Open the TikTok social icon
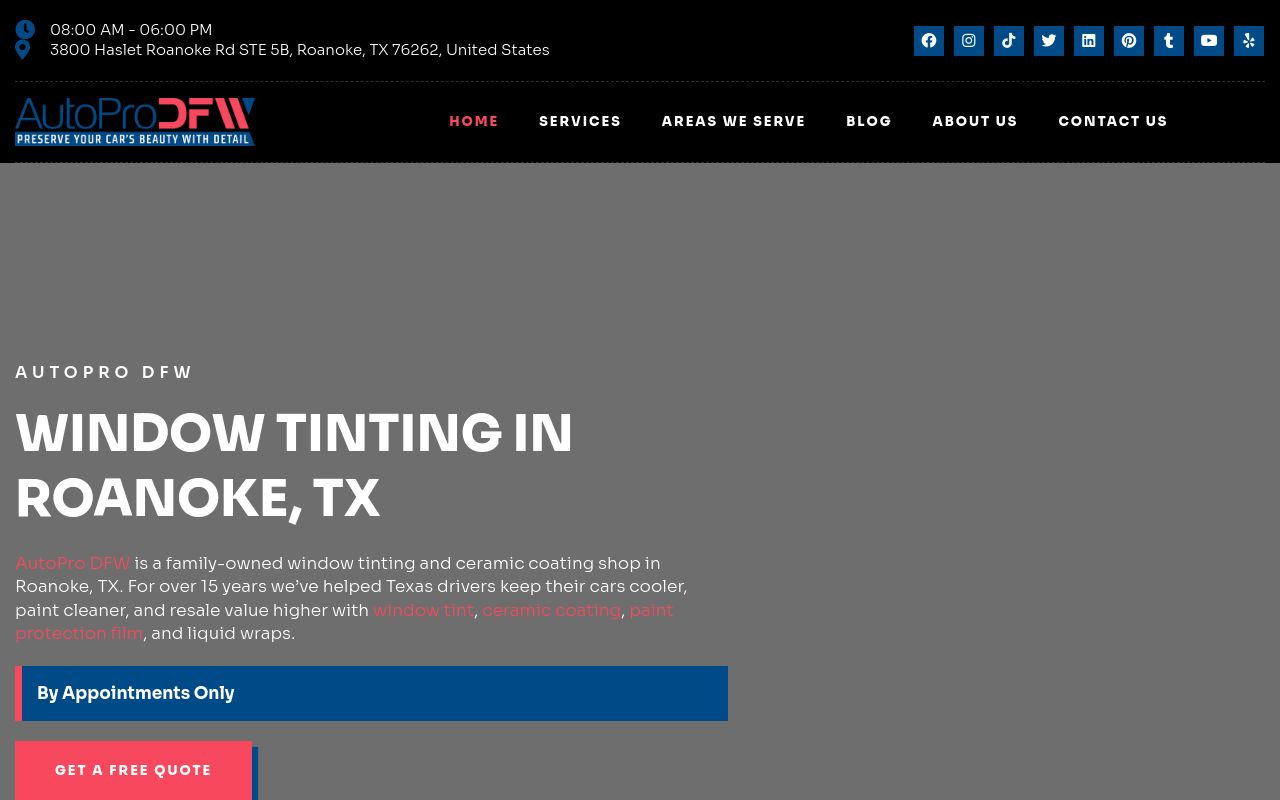Viewport: 1280px width, 800px height. pos(1009,41)
